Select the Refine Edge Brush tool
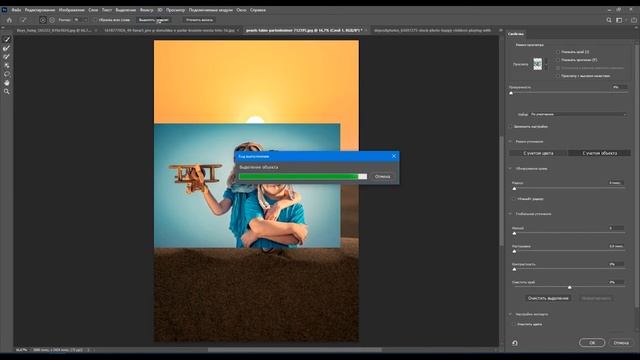Image resolution: width=640 pixels, height=360 pixels. coord(7,48)
